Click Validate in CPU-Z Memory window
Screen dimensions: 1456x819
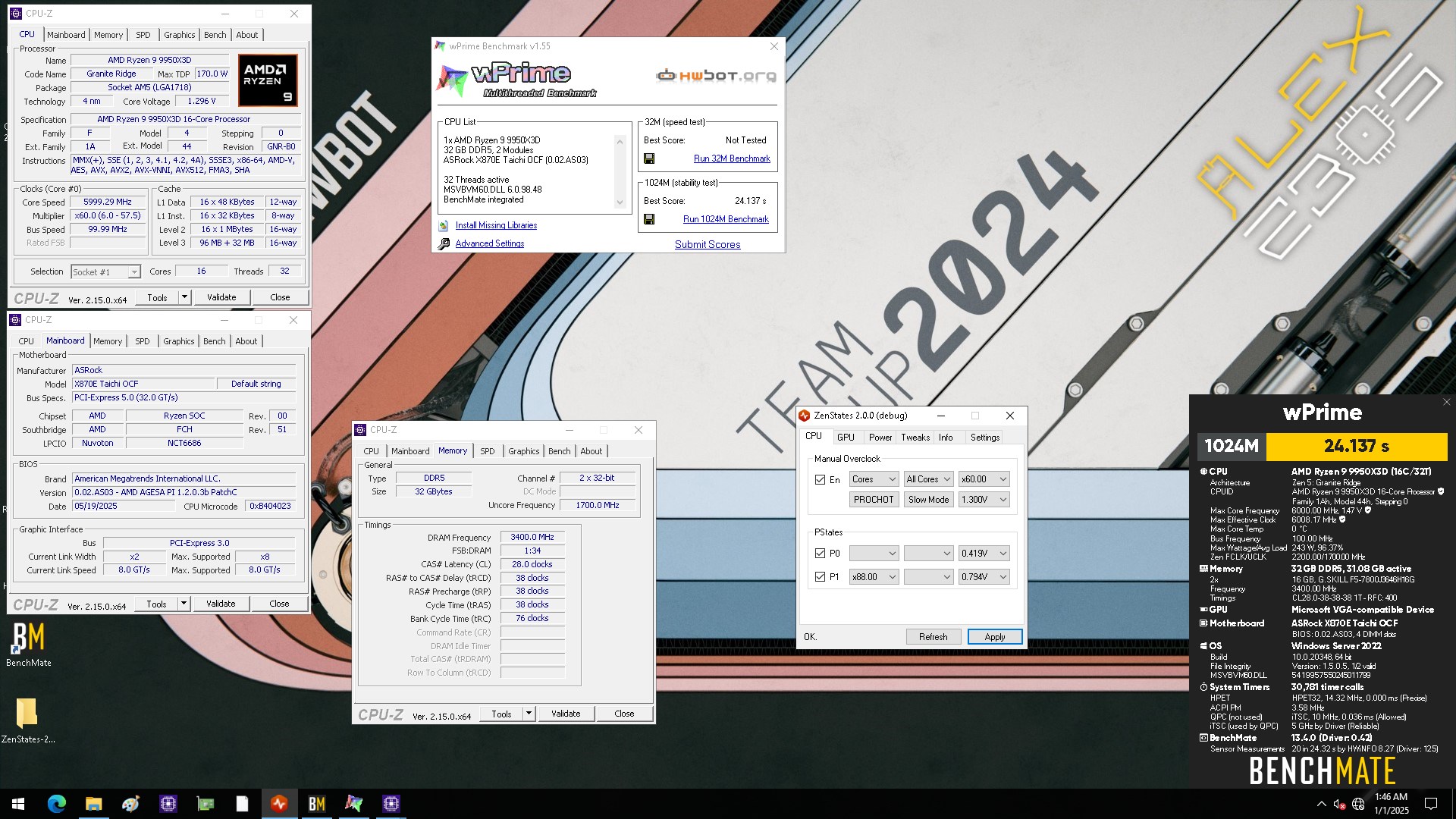coord(566,714)
